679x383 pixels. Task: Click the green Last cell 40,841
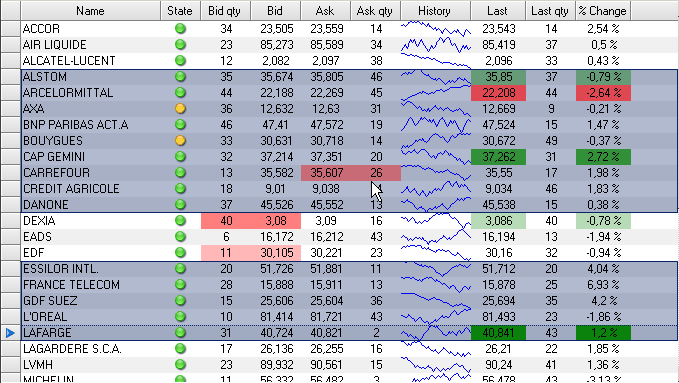[x=498, y=333]
